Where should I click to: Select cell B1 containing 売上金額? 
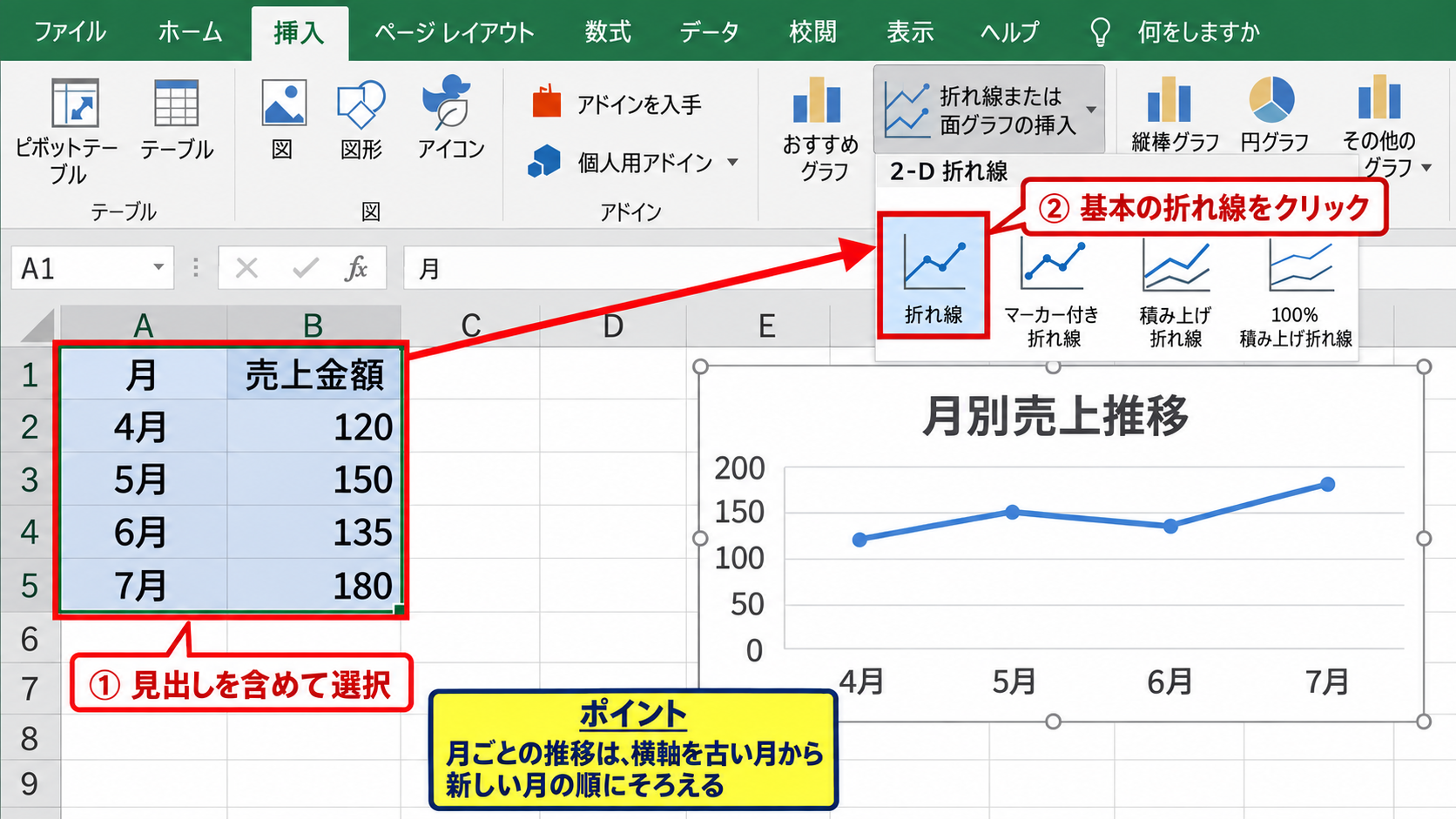314,374
